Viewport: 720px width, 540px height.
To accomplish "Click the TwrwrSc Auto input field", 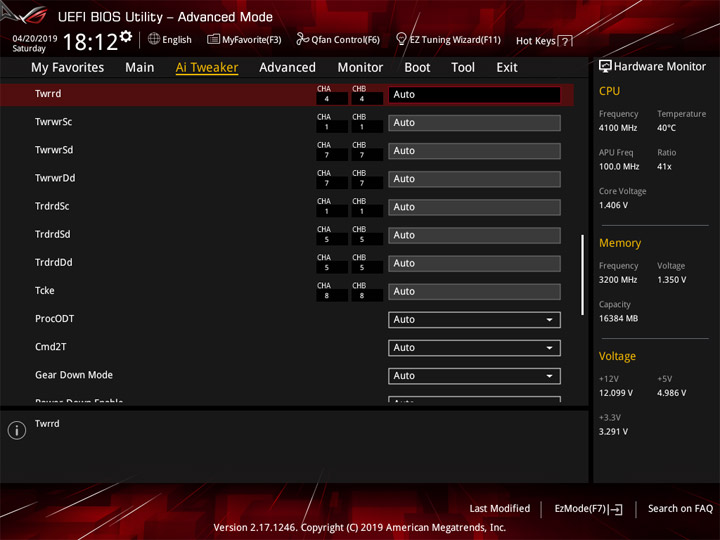I will point(474,123).
